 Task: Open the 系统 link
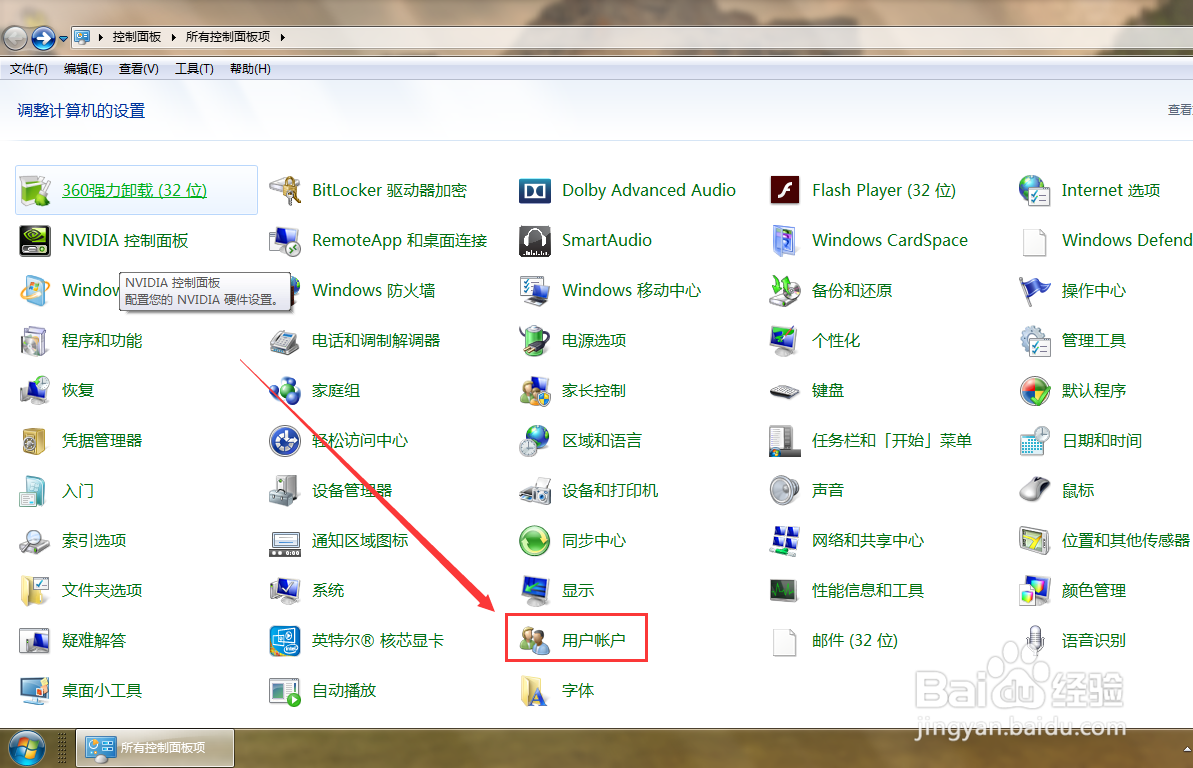328,591
